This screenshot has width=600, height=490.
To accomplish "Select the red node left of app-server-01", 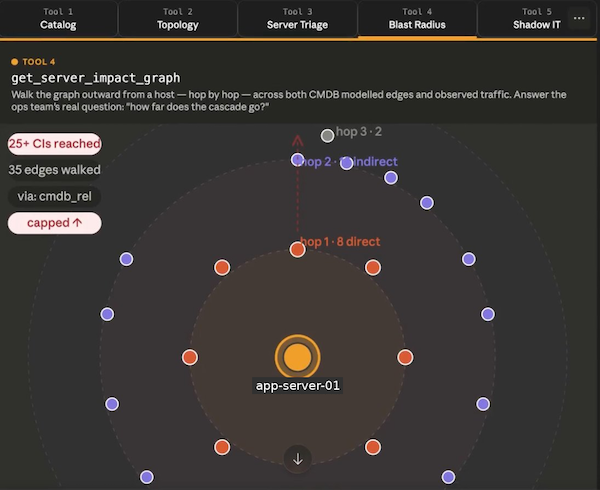I will [x=190, y=357].
